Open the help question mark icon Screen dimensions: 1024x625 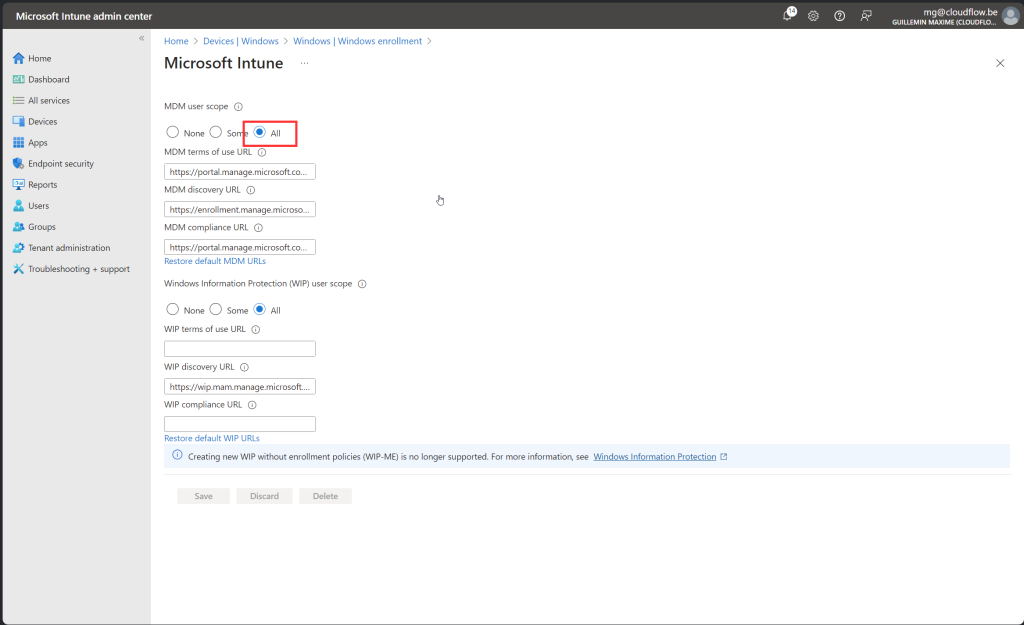click(840, 16)
